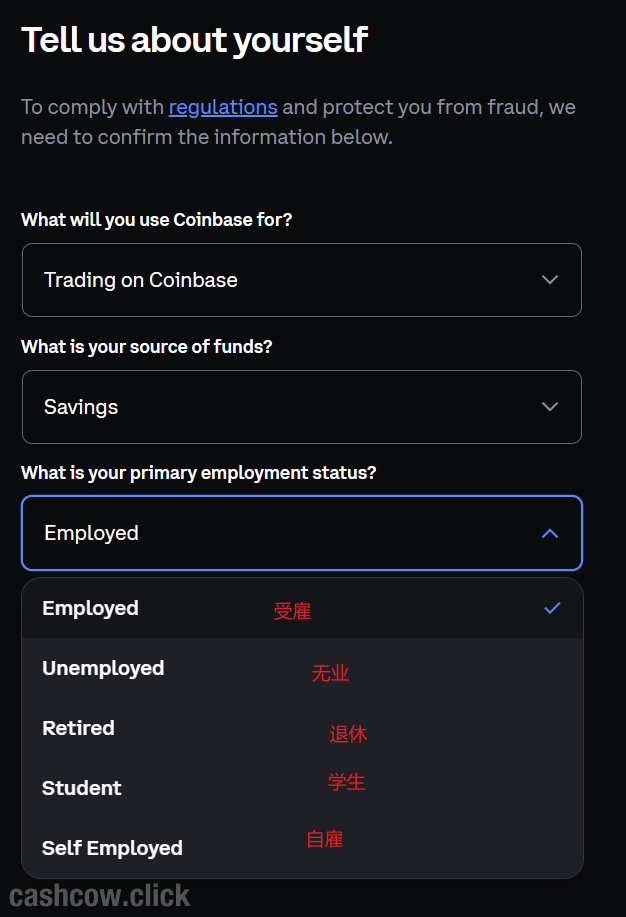Select the Employed option in the list

click(x=91, y=608)
